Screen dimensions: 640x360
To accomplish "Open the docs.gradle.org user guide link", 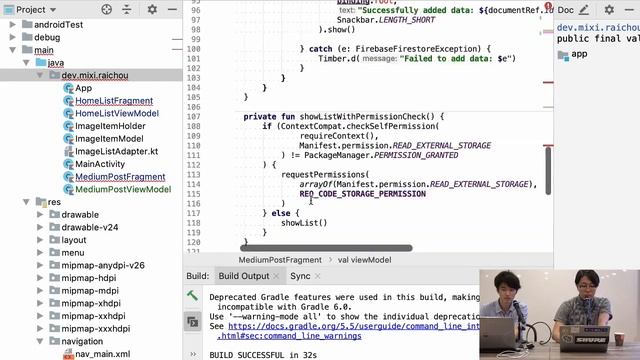I will (354, 326).
